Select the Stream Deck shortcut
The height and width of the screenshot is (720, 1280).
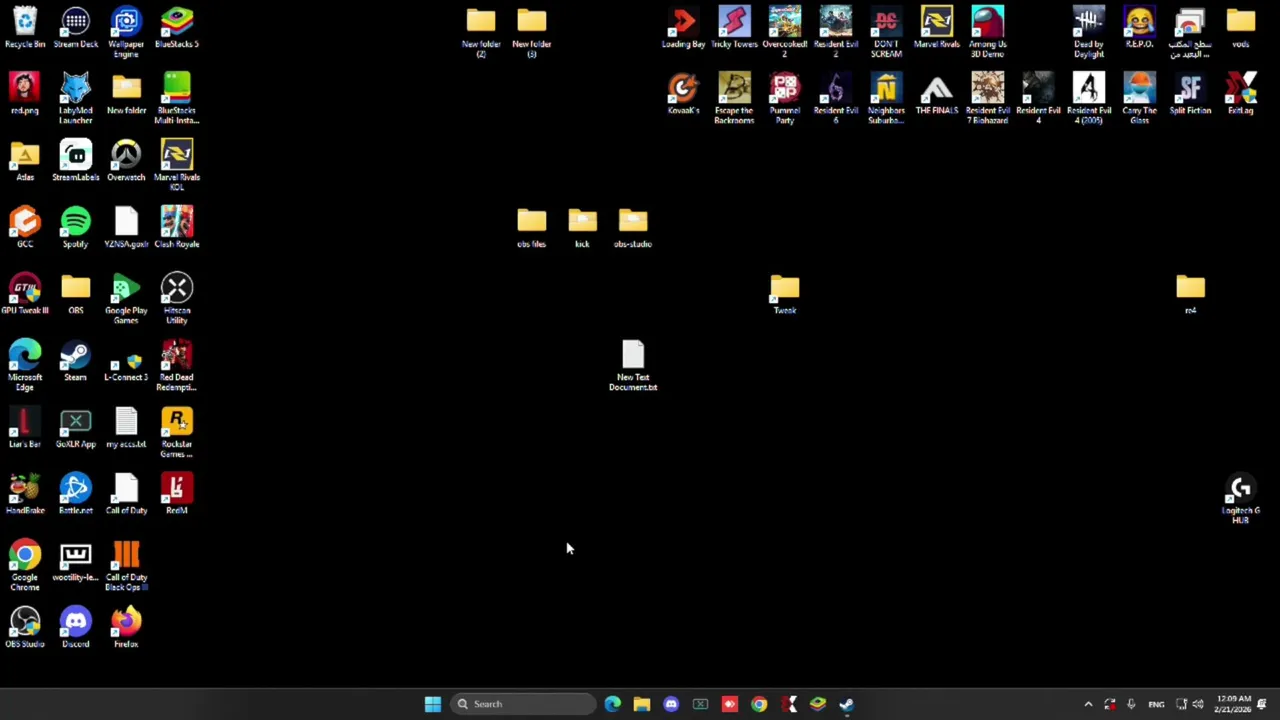76,27
